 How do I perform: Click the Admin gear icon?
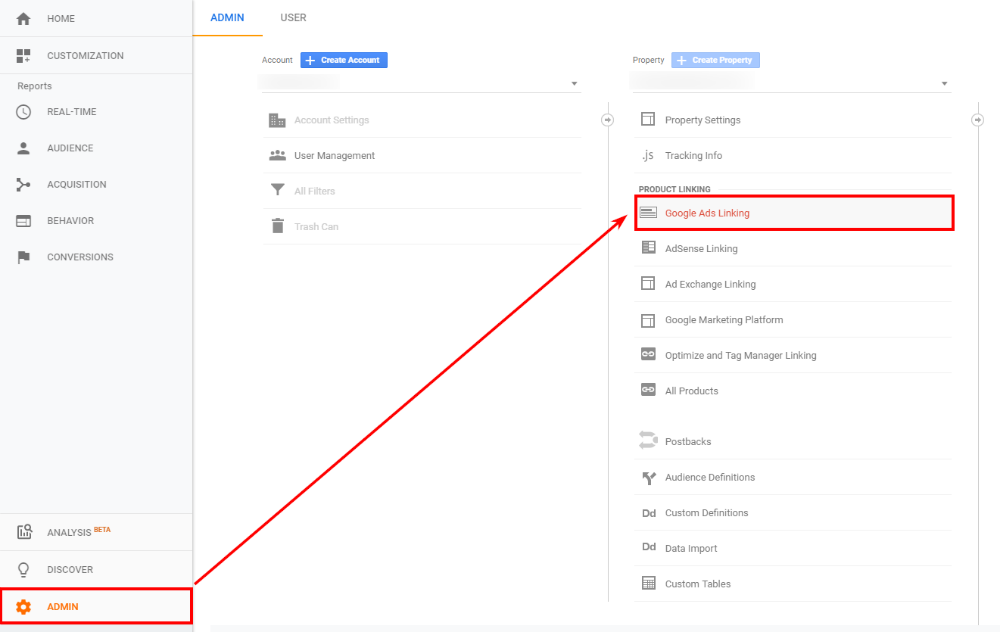24,607
